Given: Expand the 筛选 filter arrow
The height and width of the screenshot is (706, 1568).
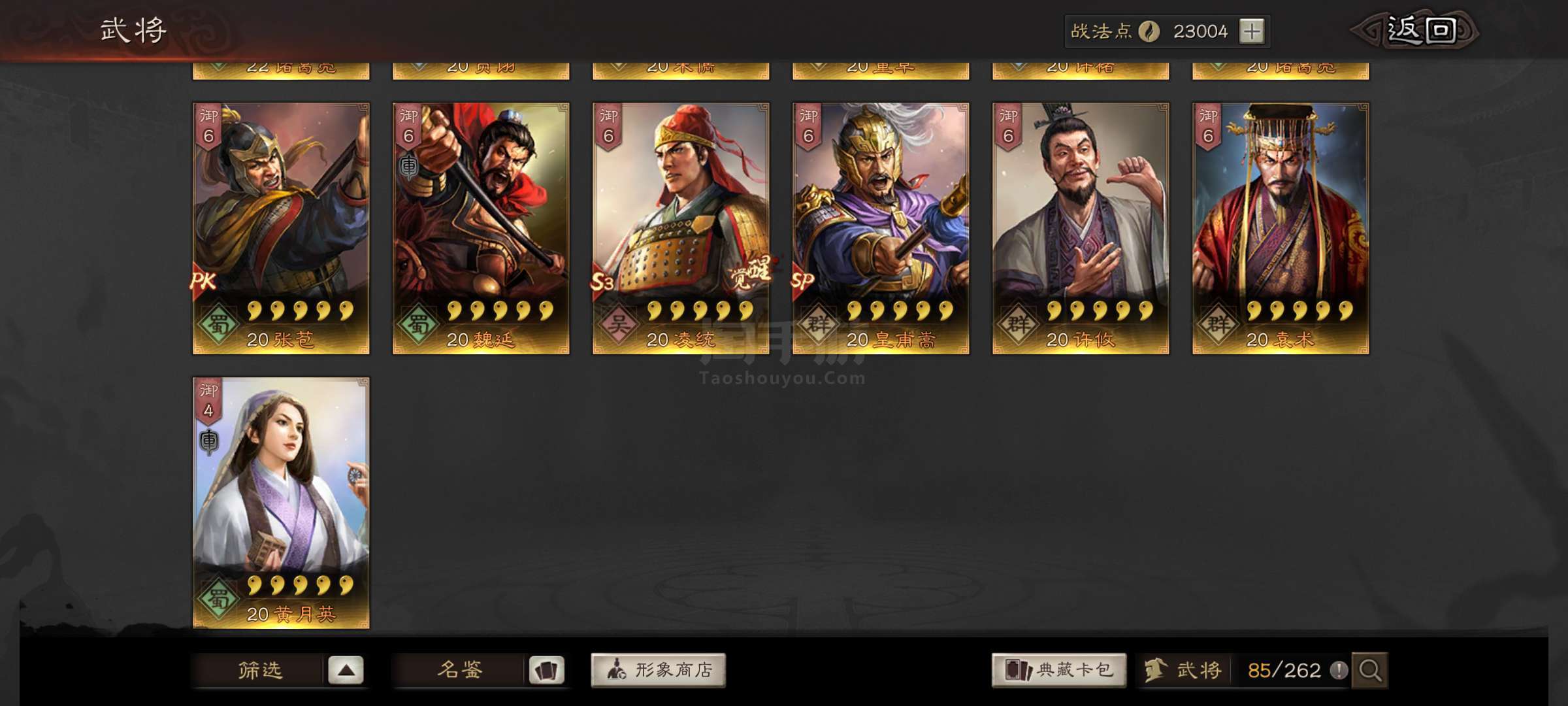Looking at the screenshot, I should pos(346,670).
